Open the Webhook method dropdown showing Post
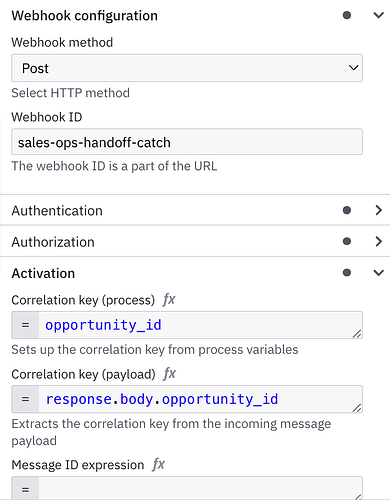Image resolution: width=390 pixels, height=500 pixels. tap(187, 68)
